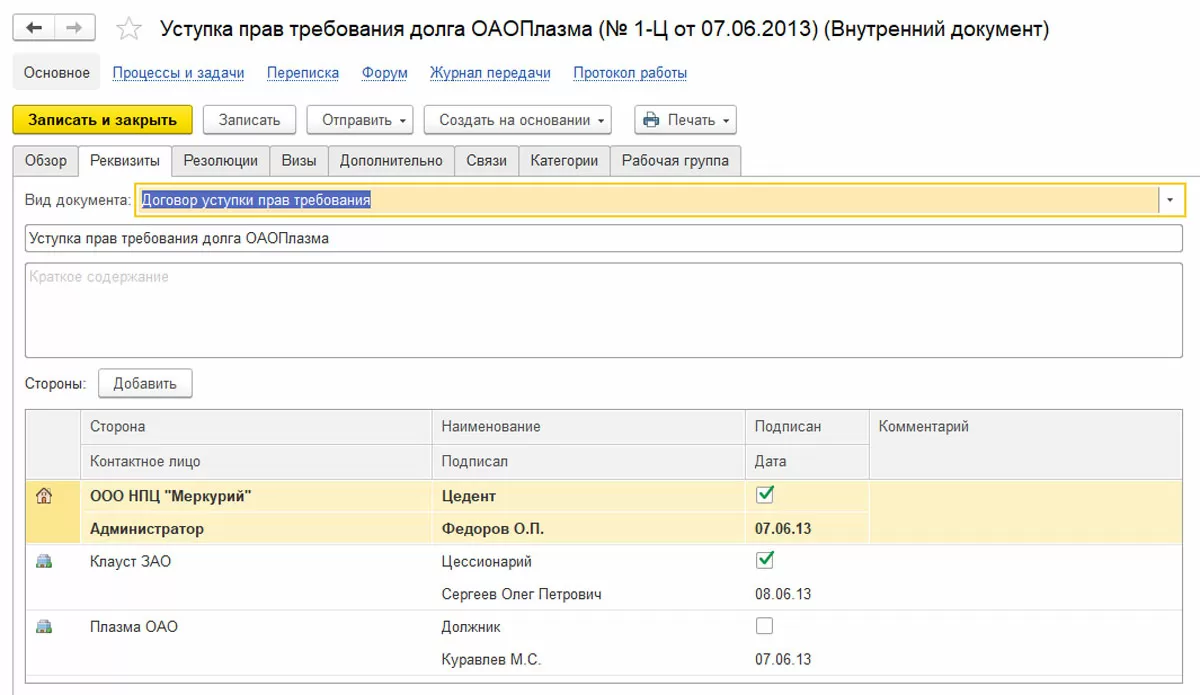The width and height of the screenshot is (1200, 695).
Task: Click Записать и закрыть button
Action: (x=102, y=120)
